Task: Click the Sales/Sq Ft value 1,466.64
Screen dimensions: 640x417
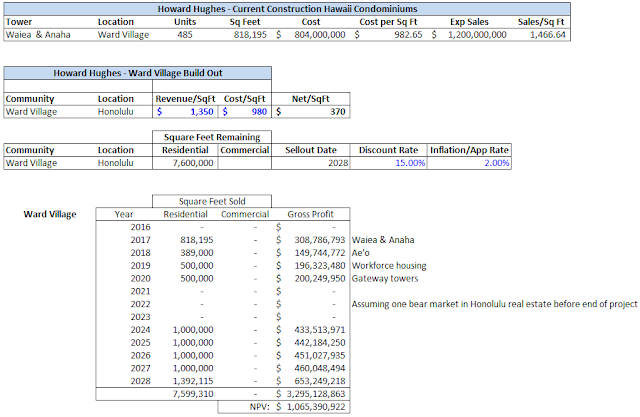Action: 548,35
